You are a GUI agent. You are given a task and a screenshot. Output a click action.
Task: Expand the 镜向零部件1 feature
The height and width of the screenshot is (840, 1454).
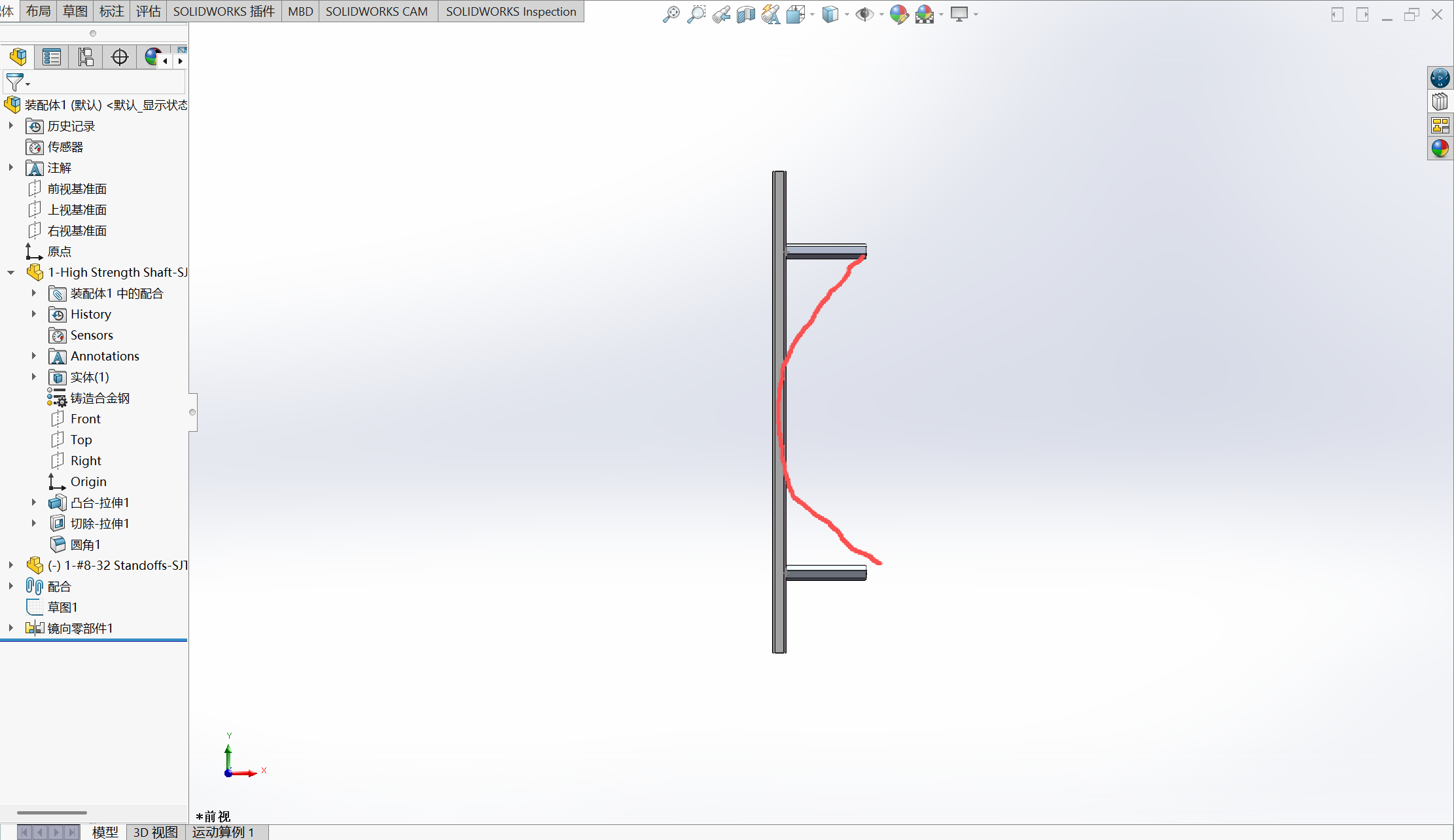(10, 628)
